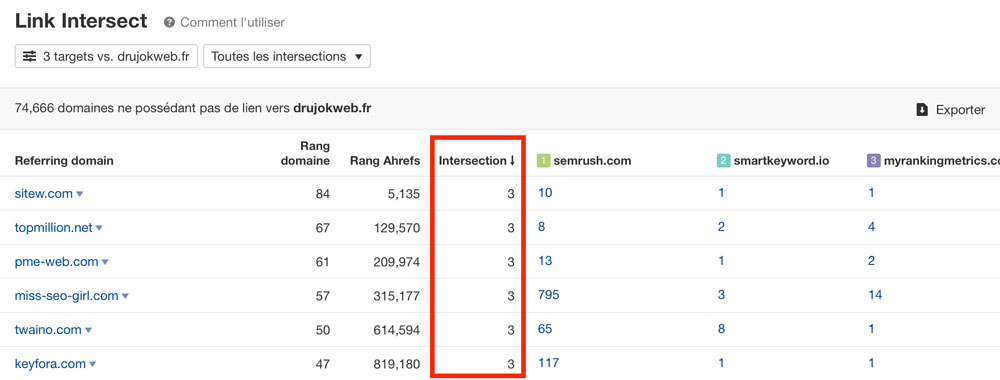Sort by Intersection column header
Screen dimensions: 1000x380
472,161
